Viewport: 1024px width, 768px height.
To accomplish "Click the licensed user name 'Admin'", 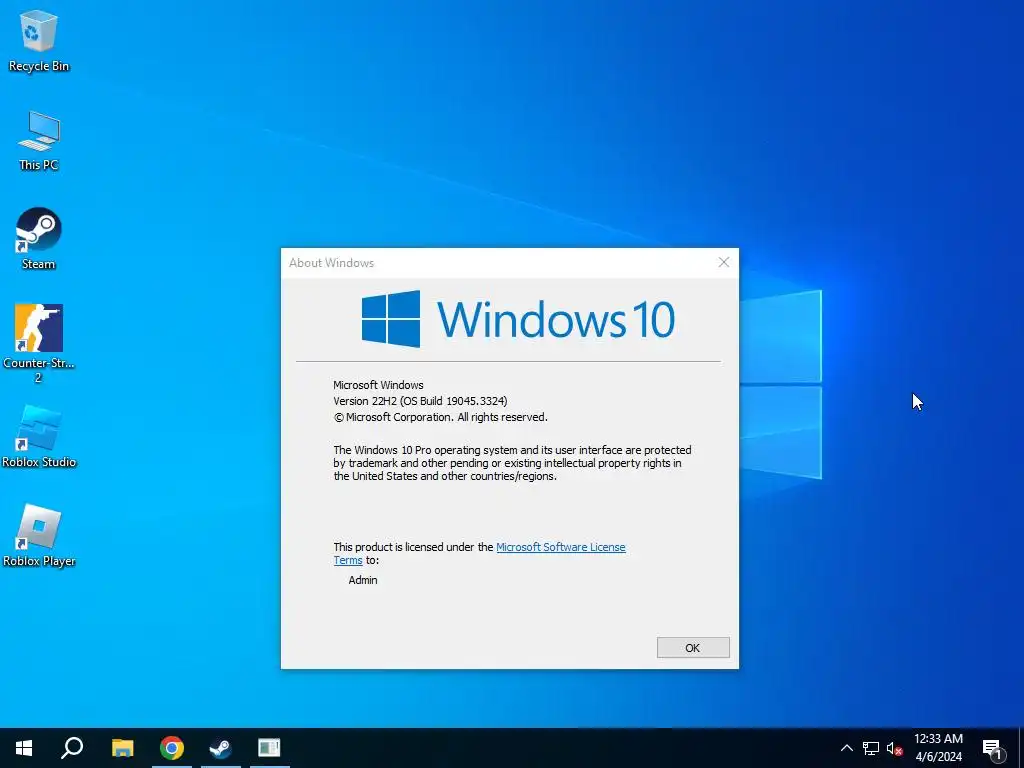I will click(x=362, y=580).
